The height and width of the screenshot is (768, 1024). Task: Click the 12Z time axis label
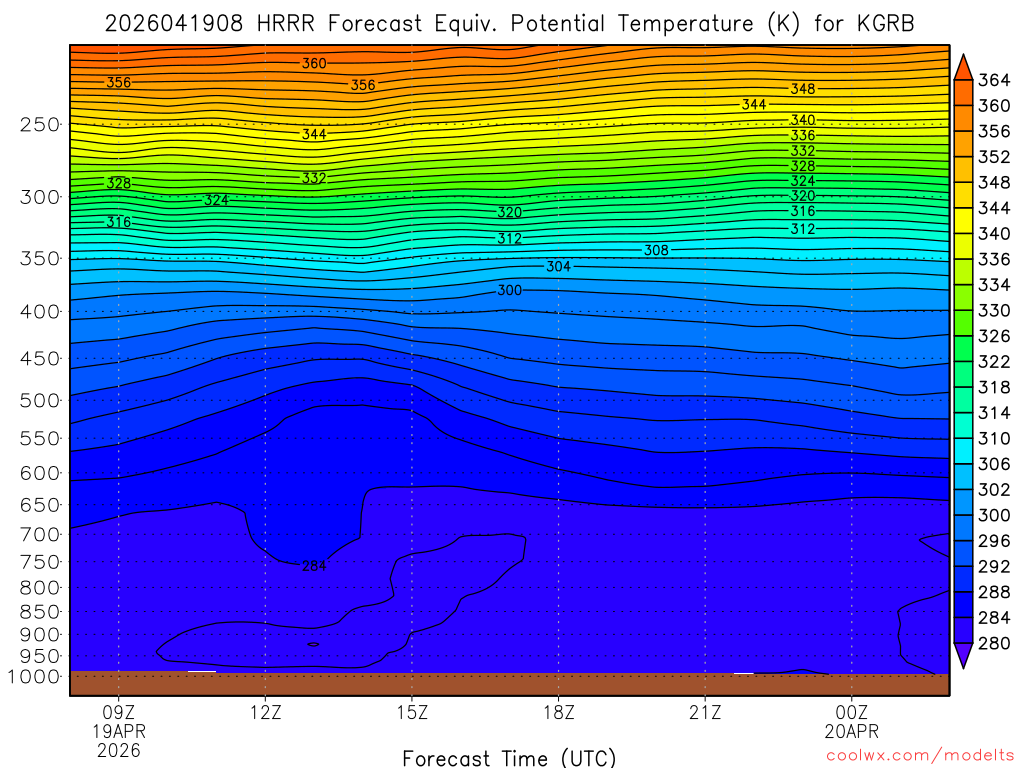[265, 712]
